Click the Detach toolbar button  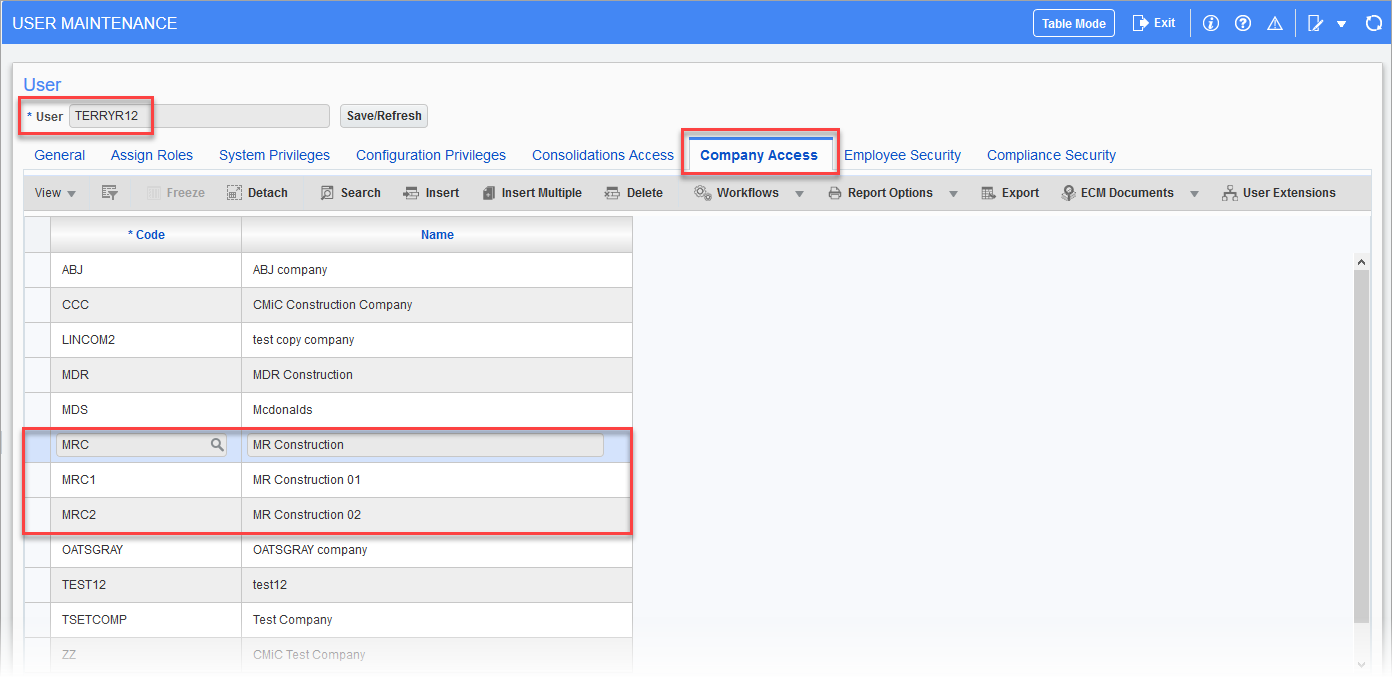click(257, 193)
